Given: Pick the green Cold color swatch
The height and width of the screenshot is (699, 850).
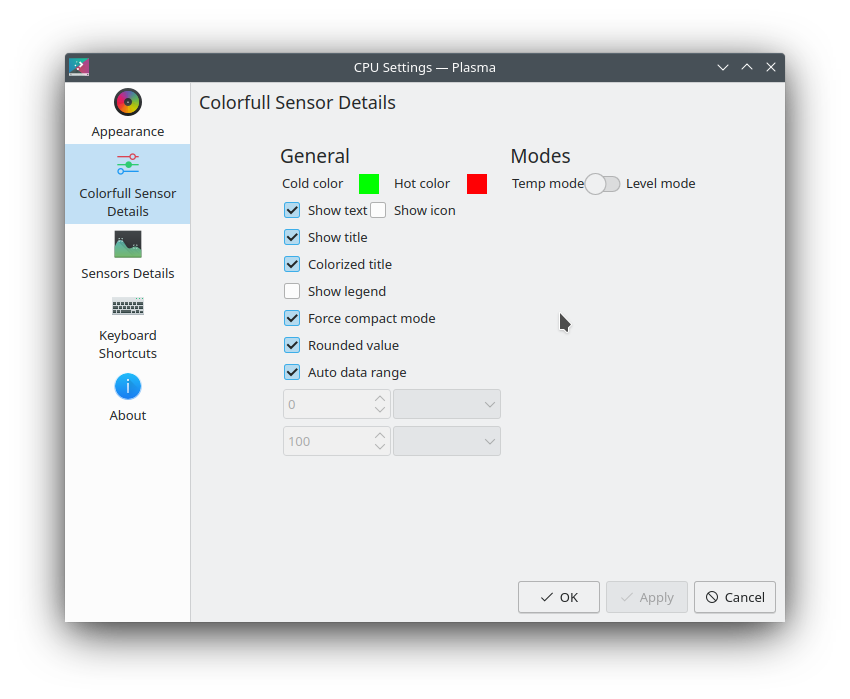Looking at the screenshot, I should tap(369, 184).
